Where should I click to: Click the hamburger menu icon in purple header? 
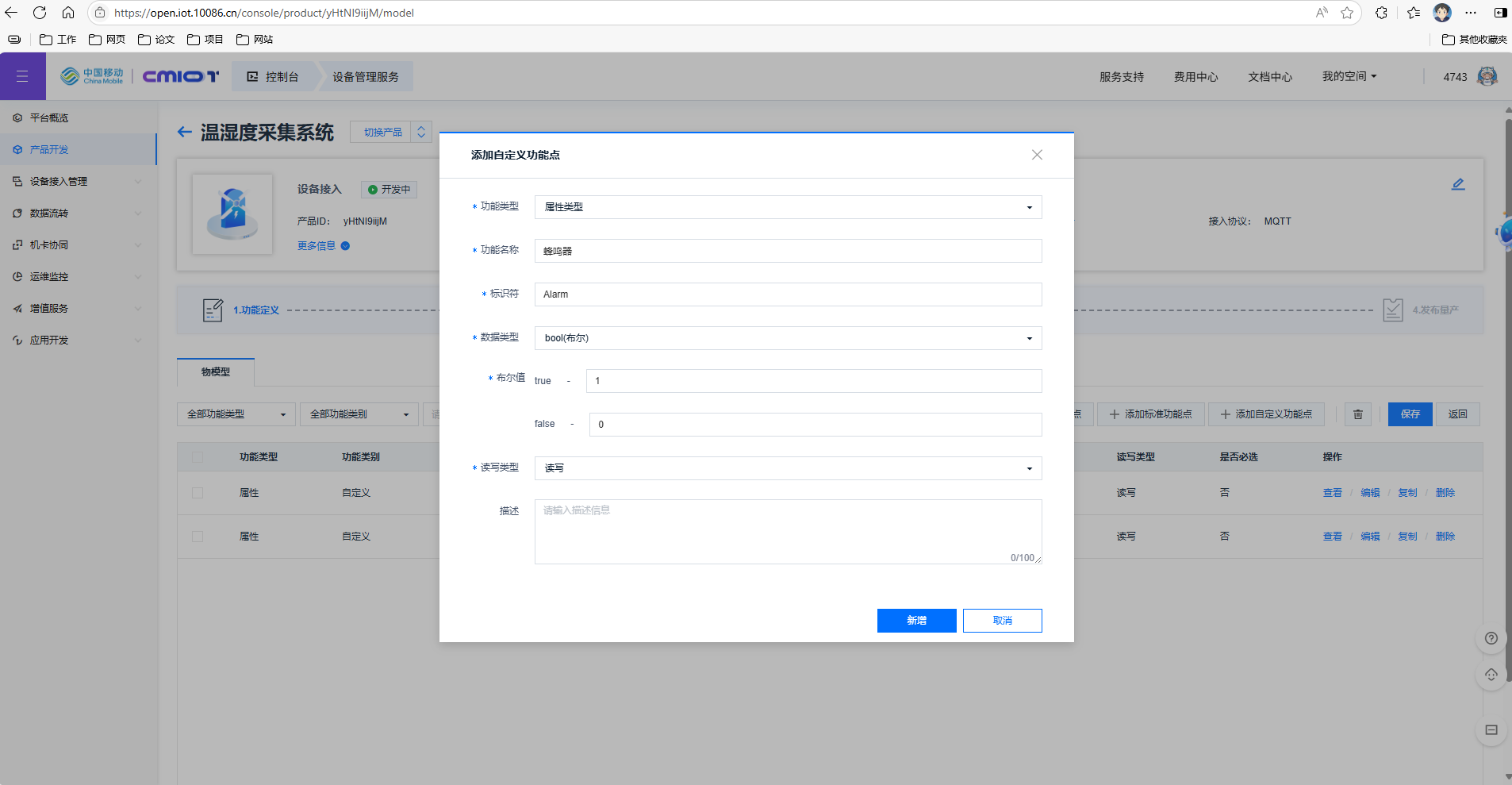point(22,76)
